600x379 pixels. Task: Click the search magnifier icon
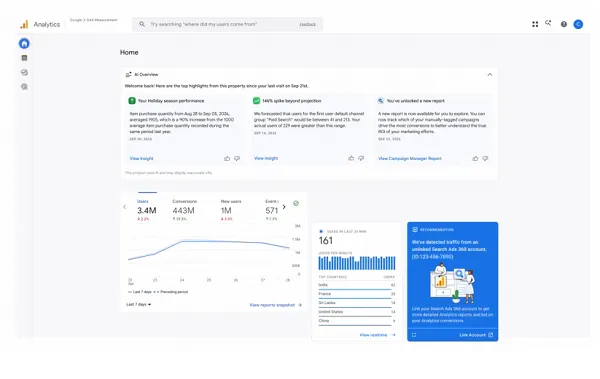(142, 24)
